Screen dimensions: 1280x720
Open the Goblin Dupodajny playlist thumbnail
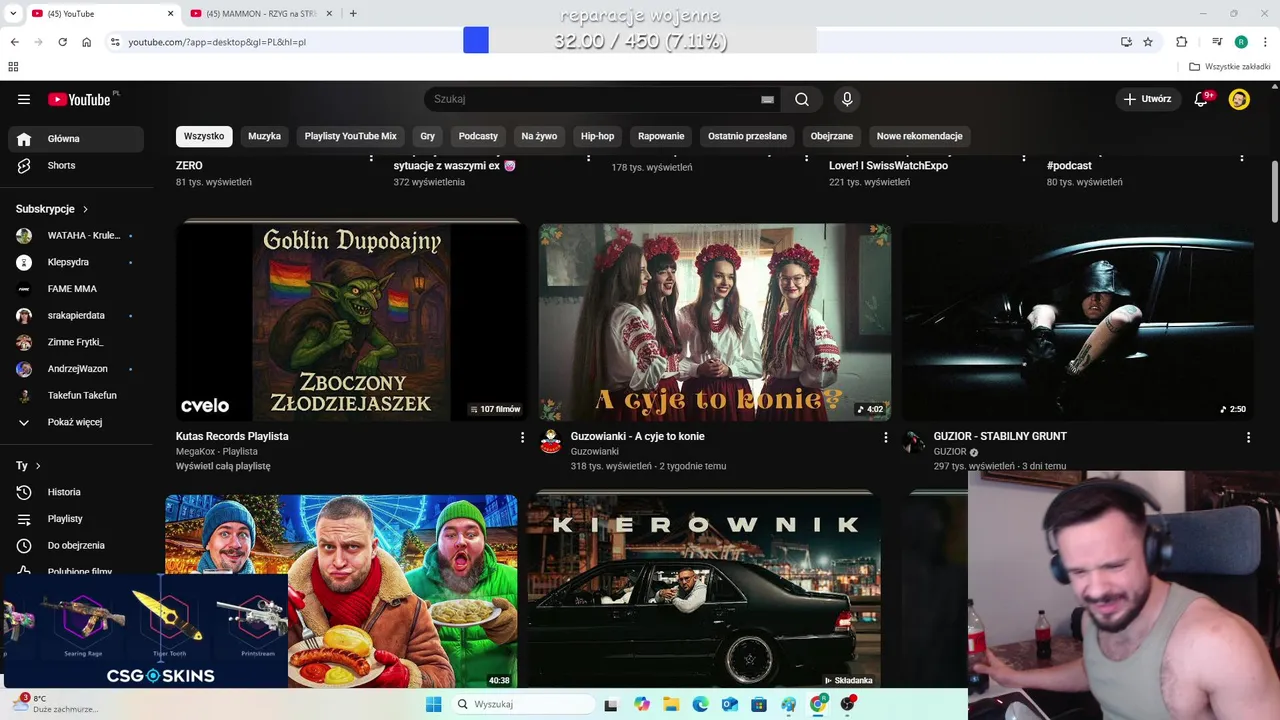pyautogui.click(x=351, y=321)
